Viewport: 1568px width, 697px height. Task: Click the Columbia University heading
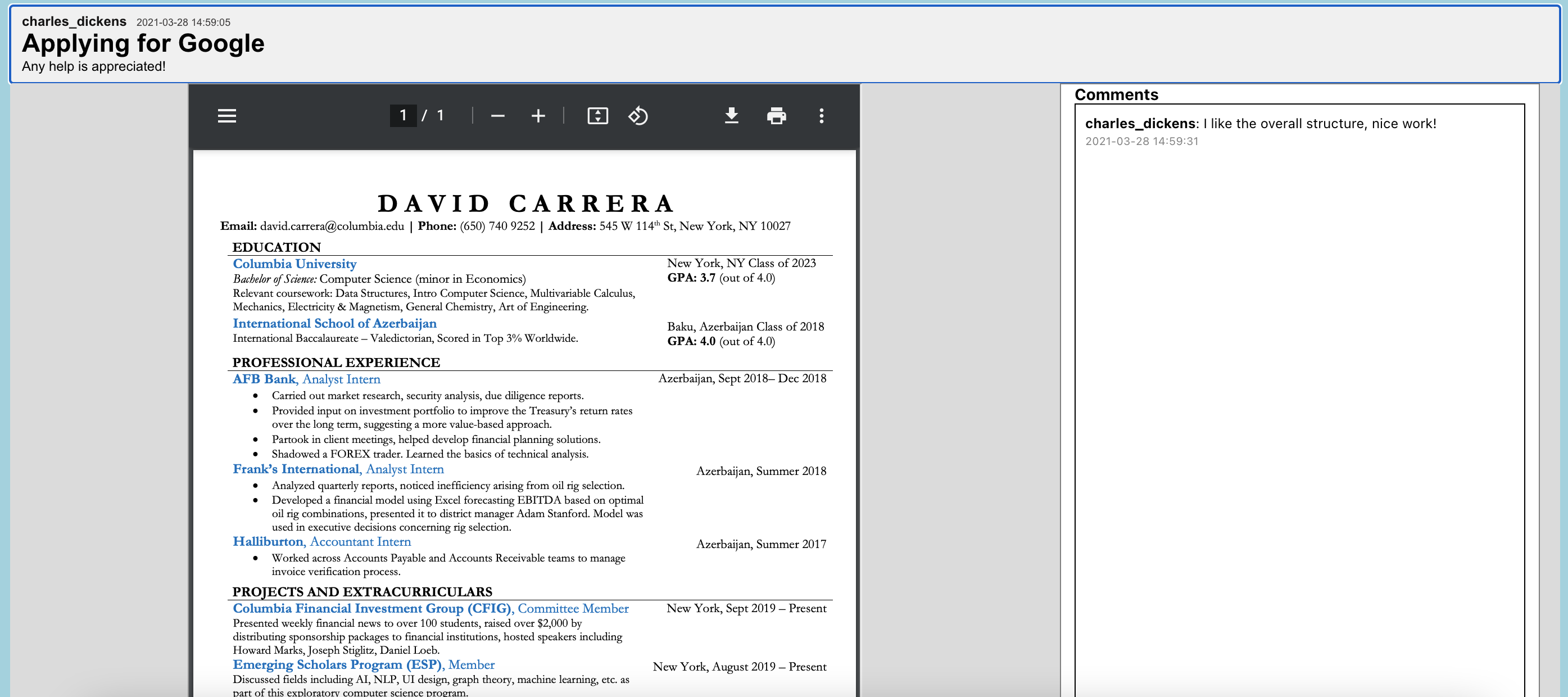click(294, 264)
